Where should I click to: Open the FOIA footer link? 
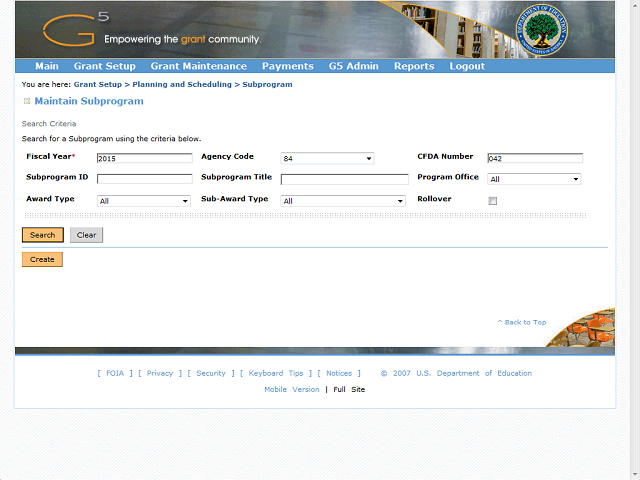[115, 373]
